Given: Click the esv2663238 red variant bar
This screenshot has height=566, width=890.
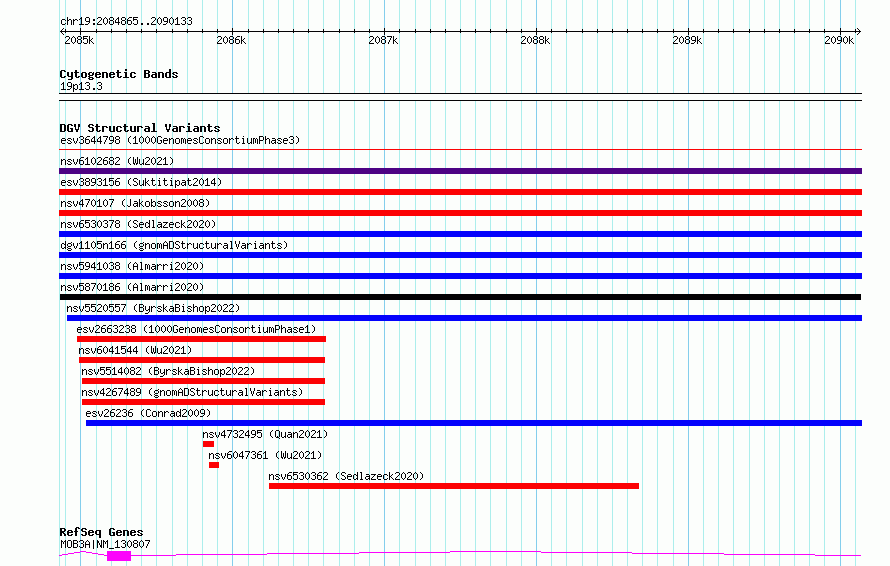Looking at the screenshot, I should click(201, 339).
